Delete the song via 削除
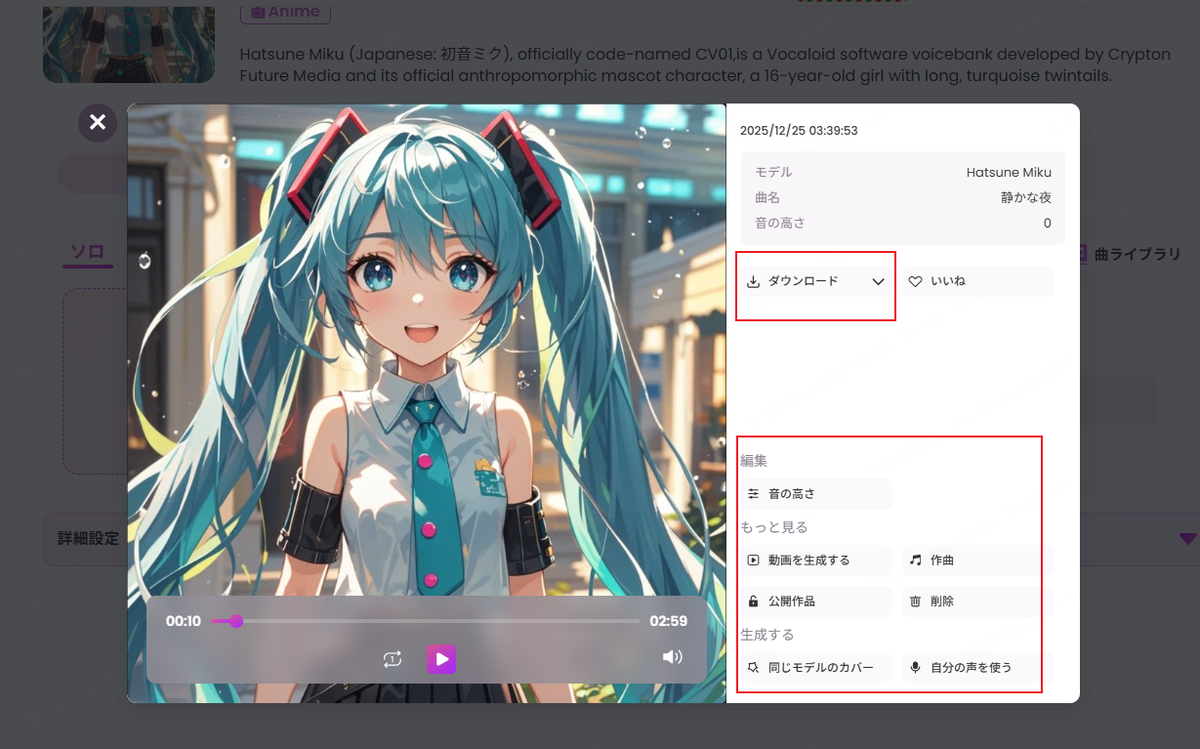The image size is (1200, 749). click(x=978, y=601)
